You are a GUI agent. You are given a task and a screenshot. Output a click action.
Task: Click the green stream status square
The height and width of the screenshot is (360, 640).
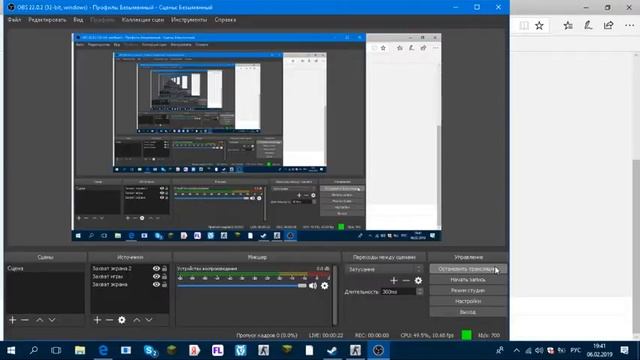point(466,335)
